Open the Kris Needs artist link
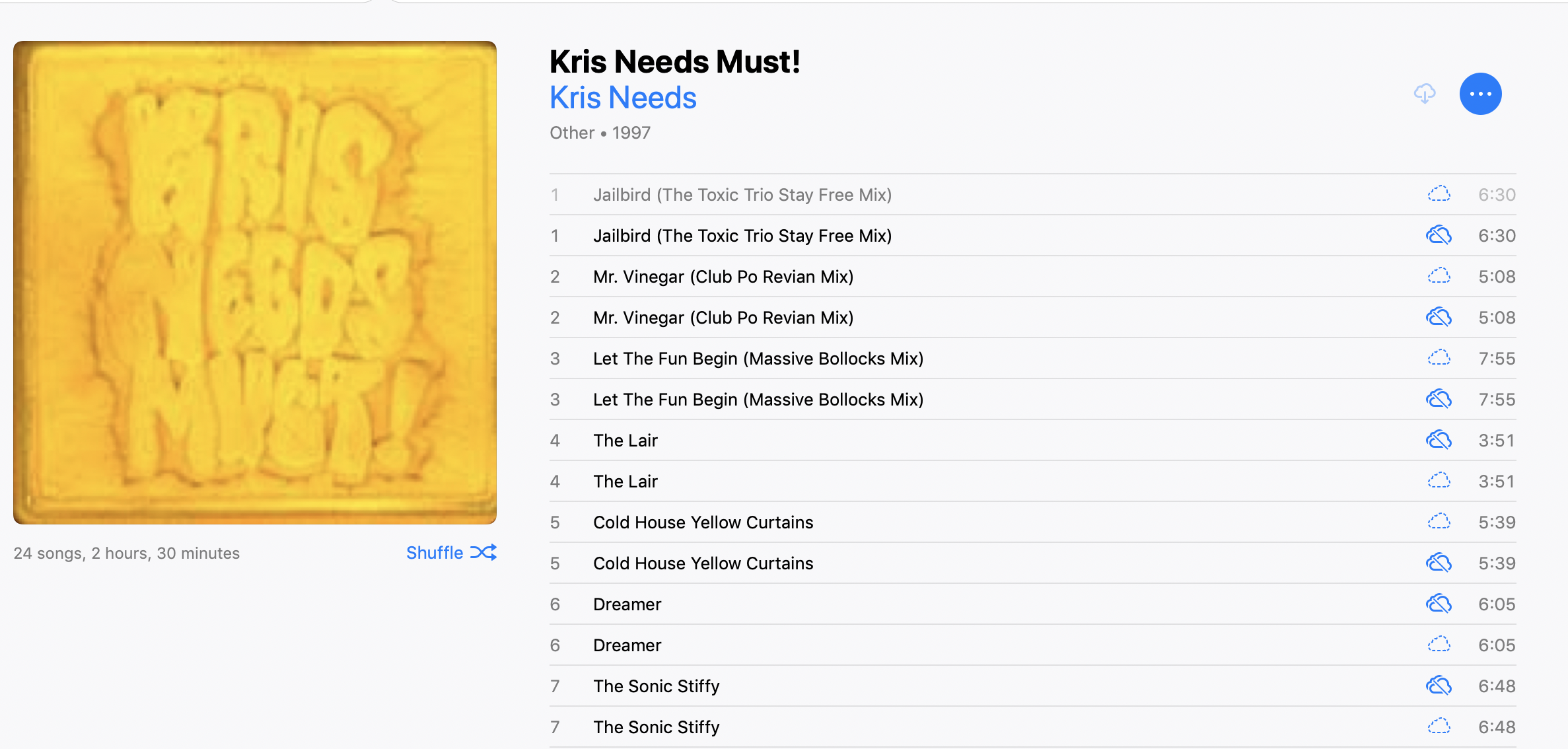Screen dimensions: 1568x749 click(623, 98)
